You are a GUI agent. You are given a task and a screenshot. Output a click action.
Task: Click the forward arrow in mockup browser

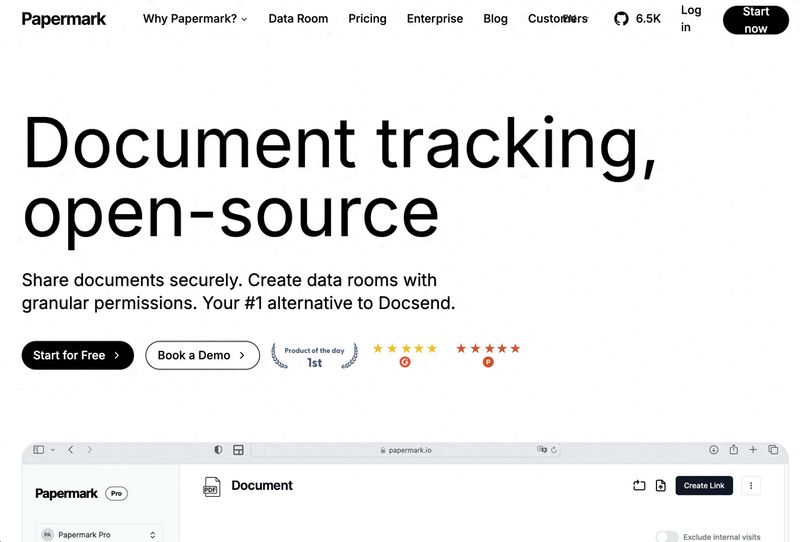[x=90, y=450]
